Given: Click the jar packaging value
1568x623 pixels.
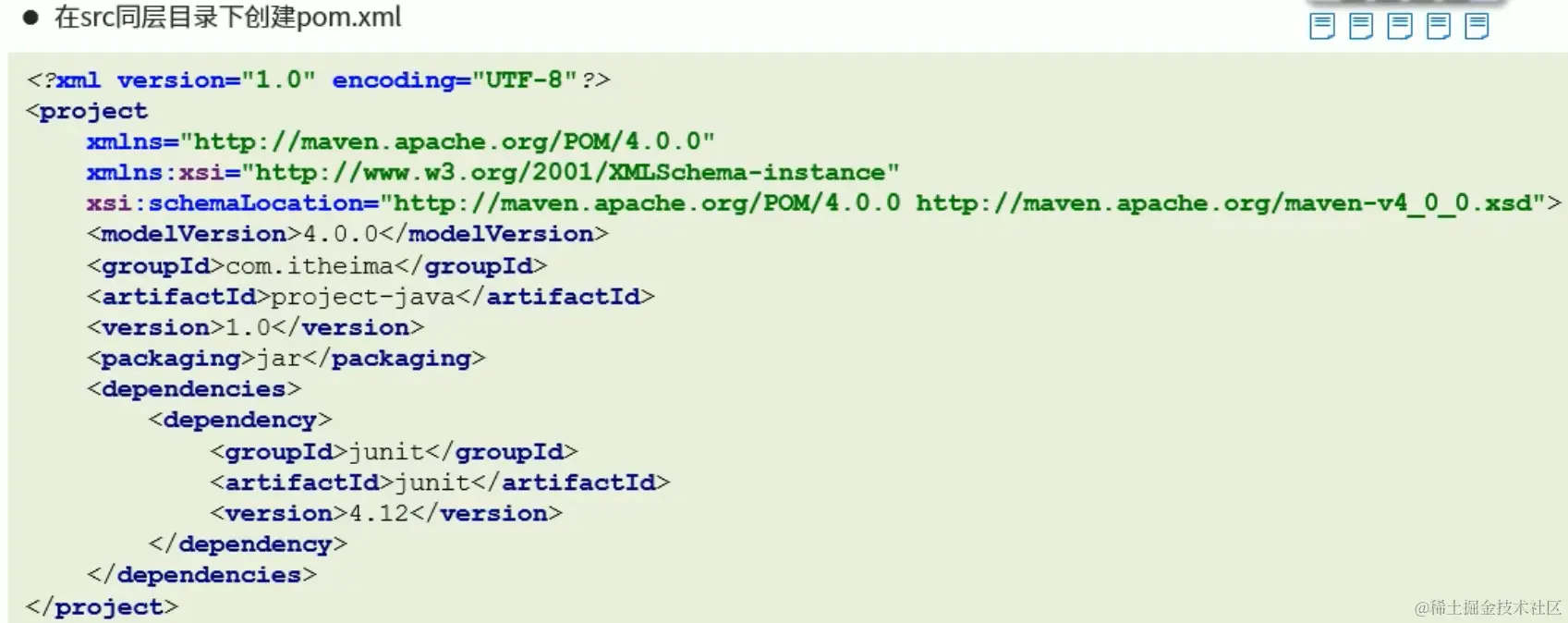Looking at the screenshot, I should 278,359.
